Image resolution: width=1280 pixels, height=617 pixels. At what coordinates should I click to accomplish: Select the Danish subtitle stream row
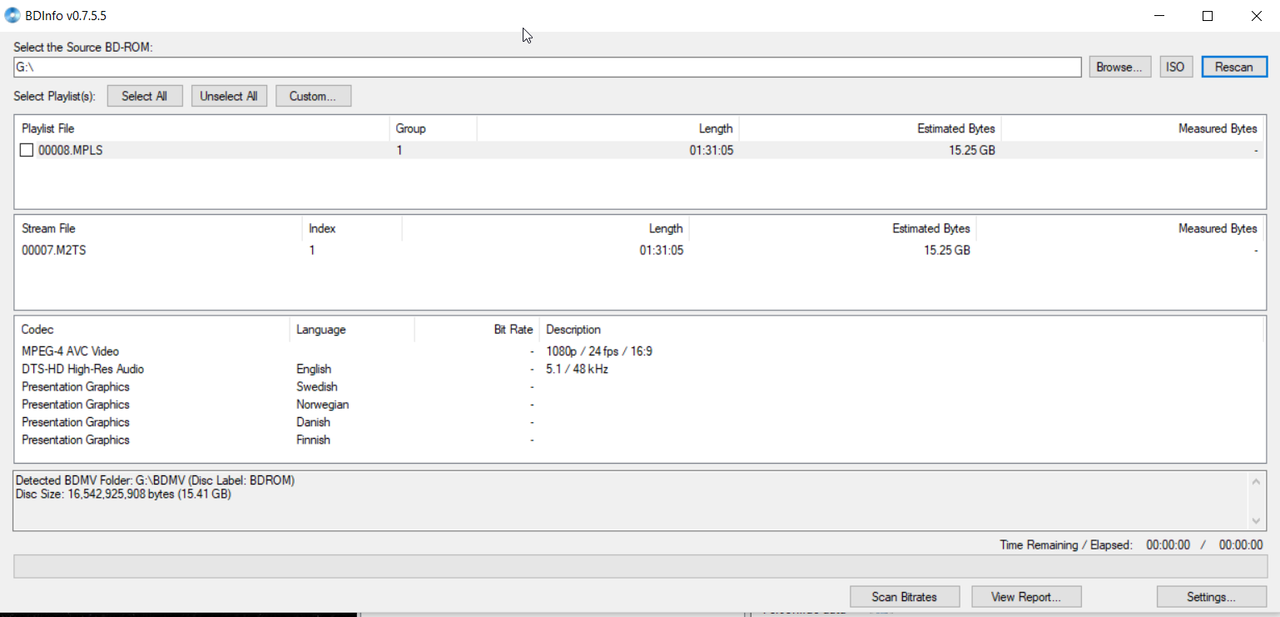click(640, 422)
